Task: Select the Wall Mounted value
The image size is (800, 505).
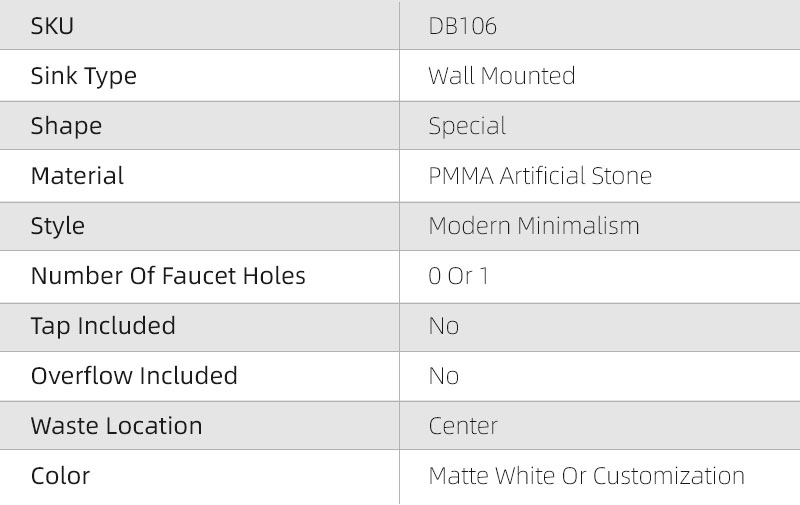Action: click(501, 76)
